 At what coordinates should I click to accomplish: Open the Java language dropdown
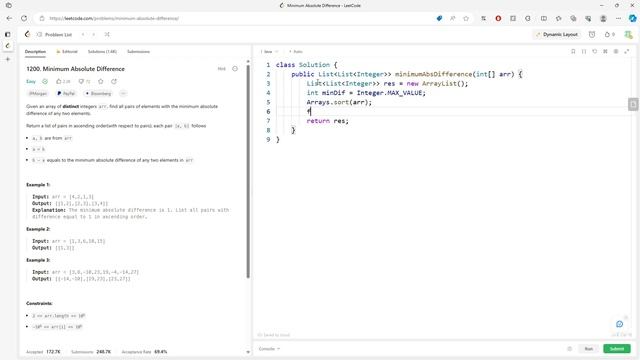pyautogui.click(x=269, y=52)
